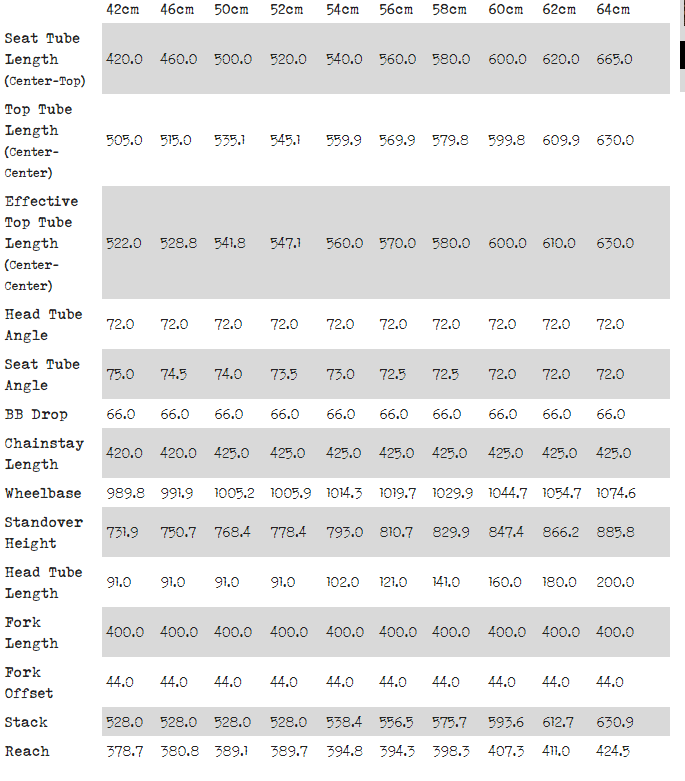Select Head Tube Length value 200.0
The image size is (685, 781).
pos(615,582)
